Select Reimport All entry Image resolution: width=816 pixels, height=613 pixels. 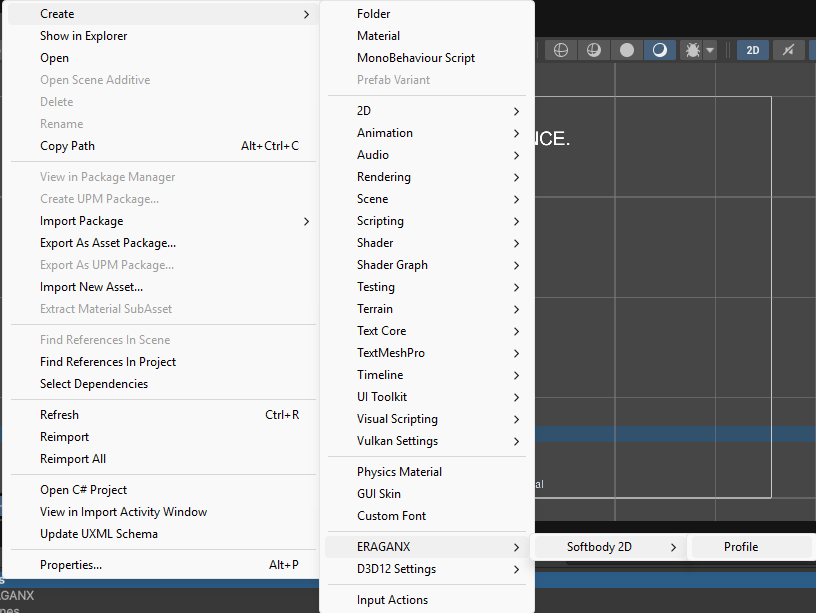click(x=163, y=459)
